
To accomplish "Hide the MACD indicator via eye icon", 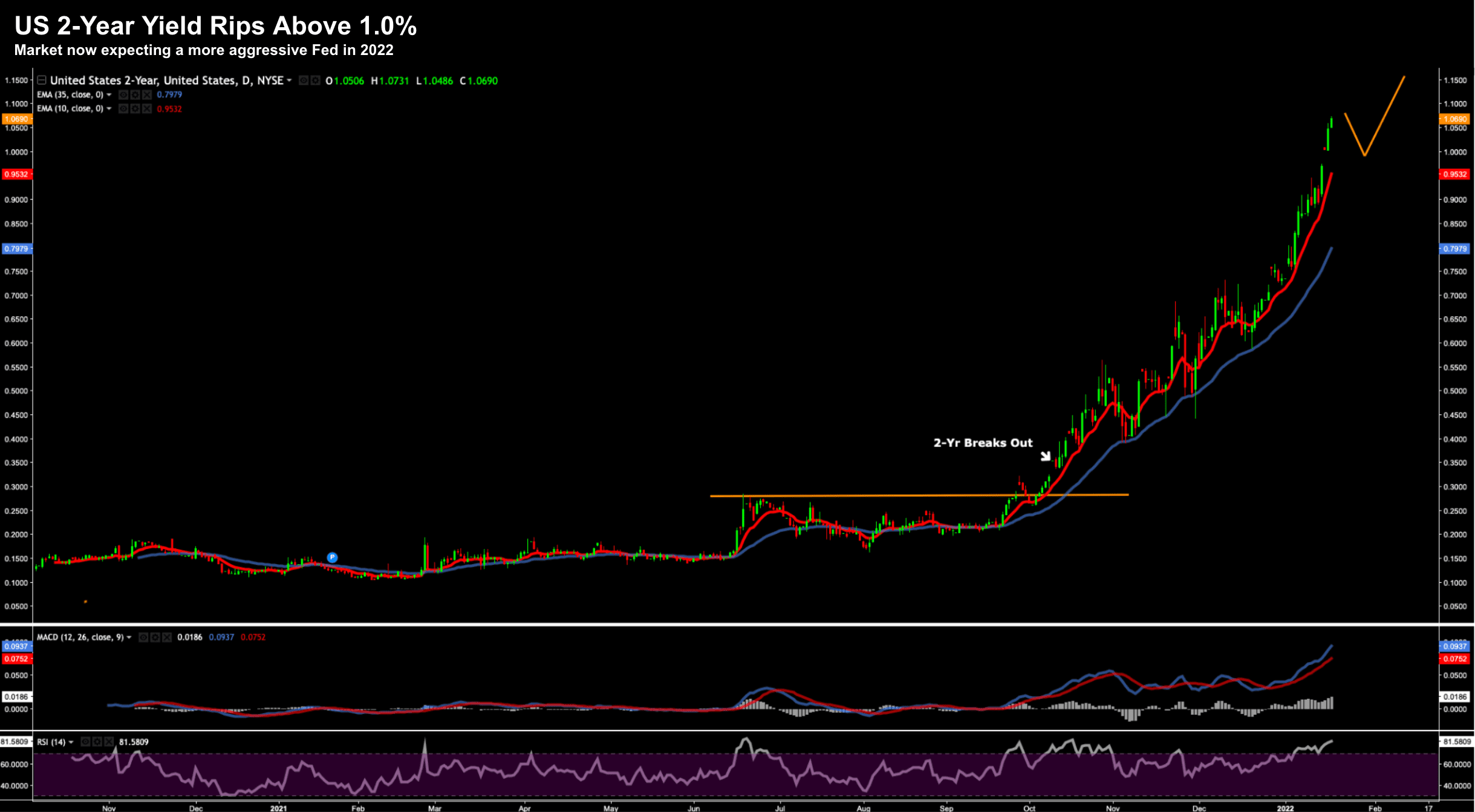I will (144, 637).
